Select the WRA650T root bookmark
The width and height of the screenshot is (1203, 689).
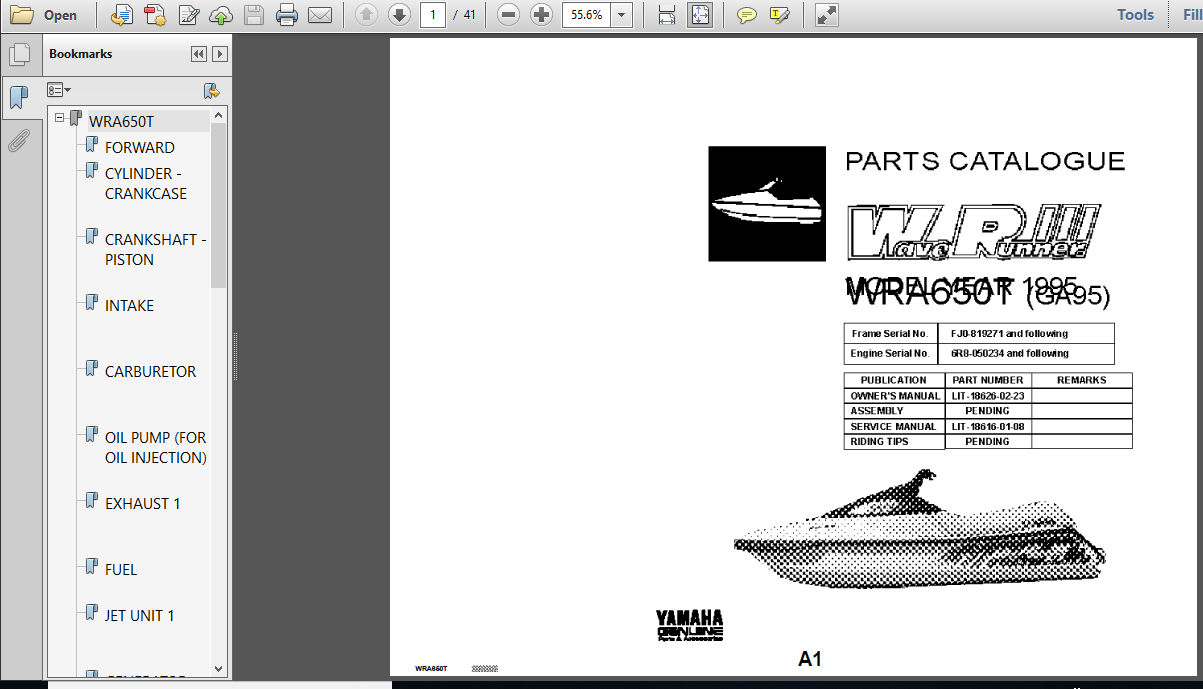tap(122, 122)
